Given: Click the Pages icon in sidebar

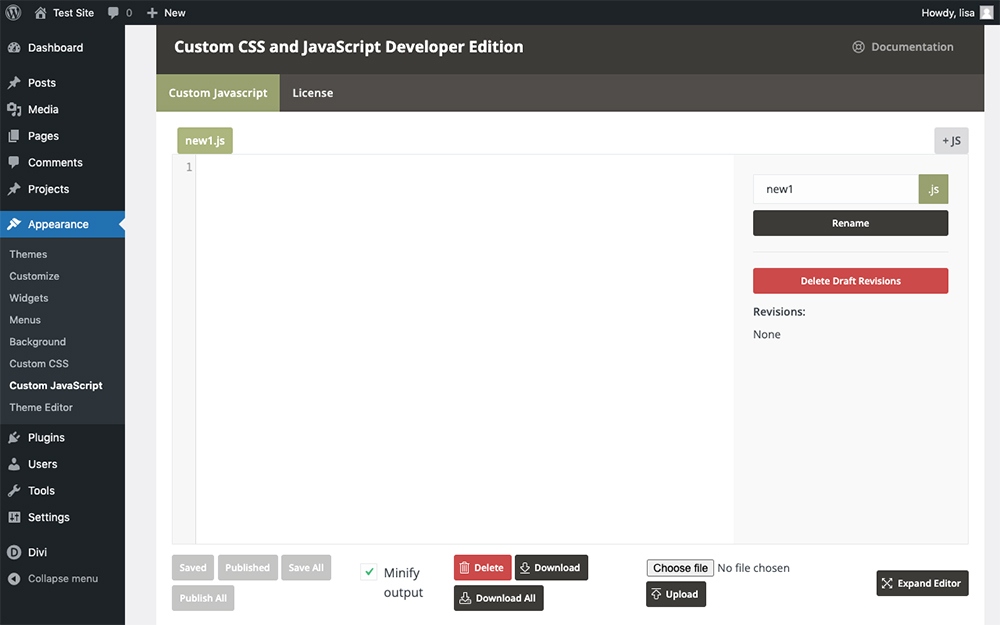Looking at the screenshot, I should pyautogui.click(x=14, y=136).
